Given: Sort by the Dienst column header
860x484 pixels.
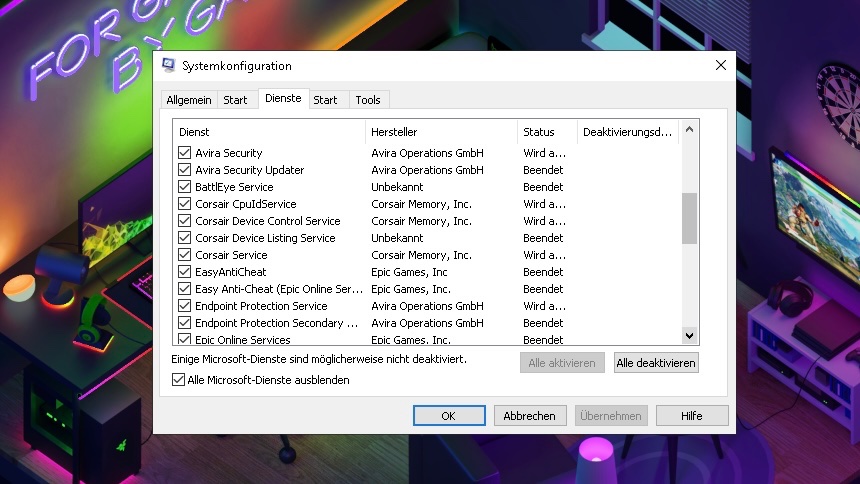Looking at the screenshot, I should [269, 132].
